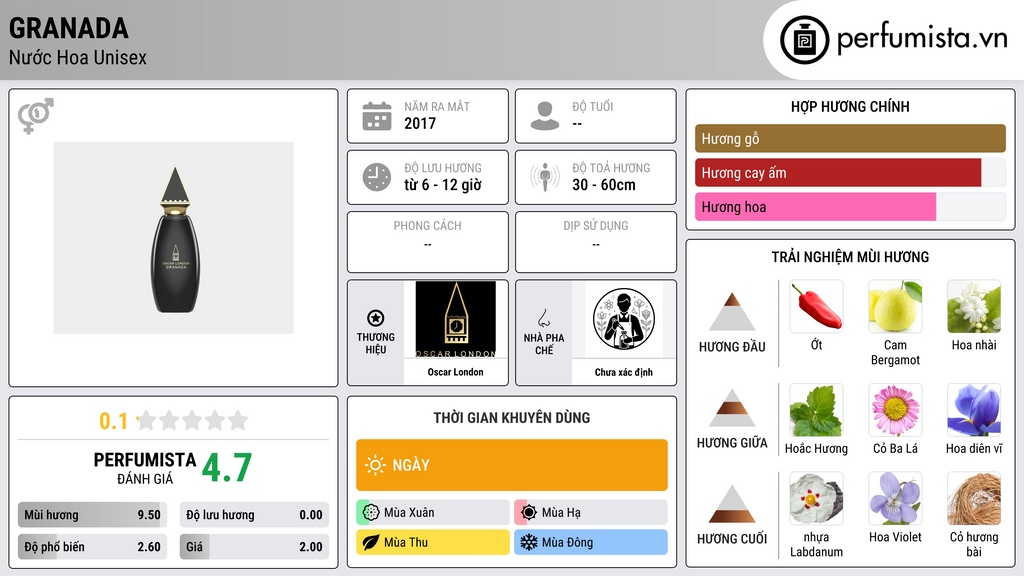Click the Phong cách info box
Viewport: 1024px width, 576px height.
tap(428, 242)
